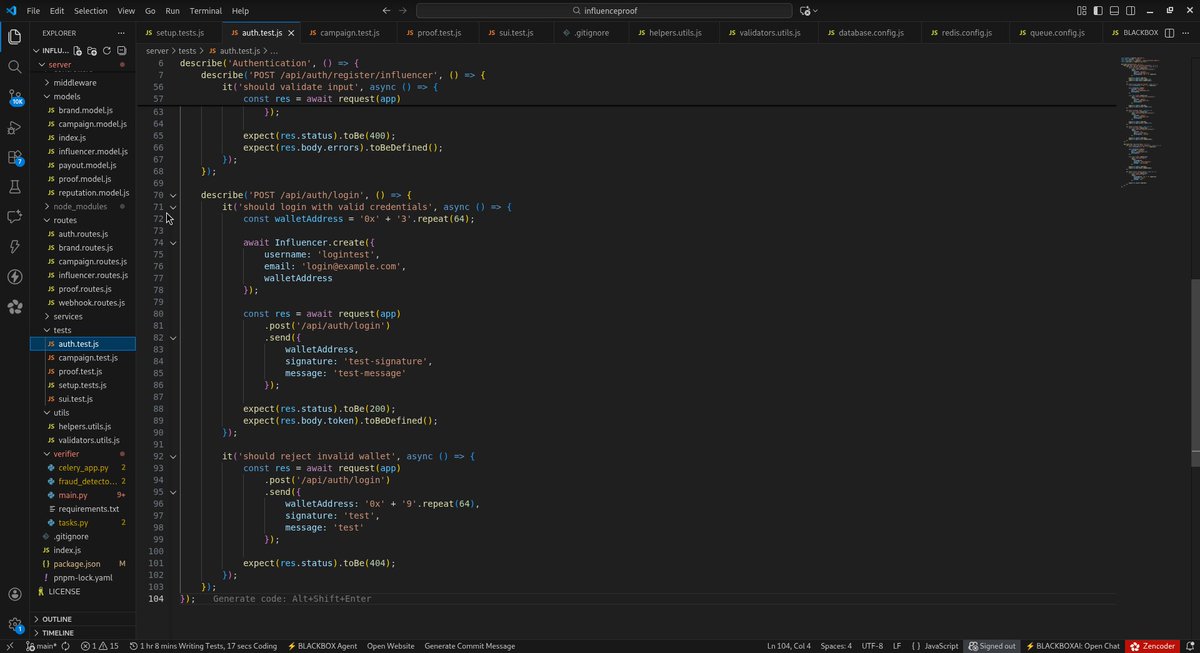Refresh the Explorer file tree
The height and width of the screenshot is (653, 1200).
point(106,50)
